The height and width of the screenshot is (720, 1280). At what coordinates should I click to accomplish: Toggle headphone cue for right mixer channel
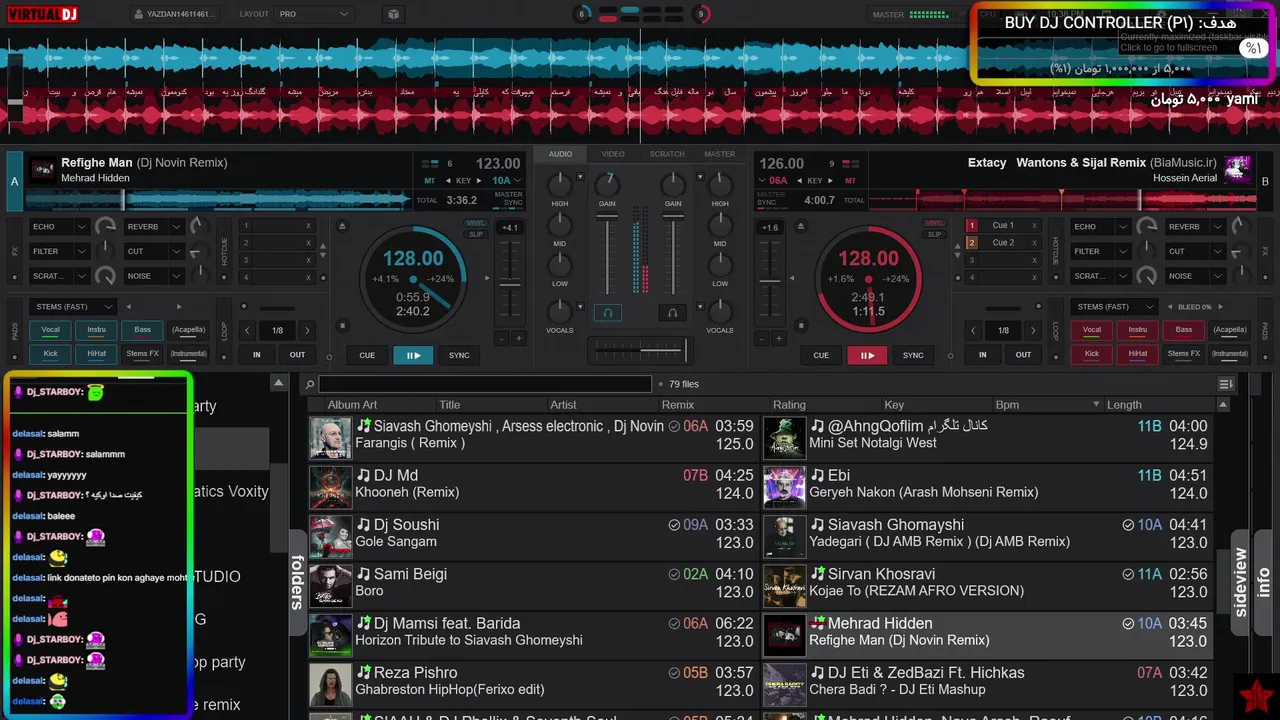tap(673, 313)
